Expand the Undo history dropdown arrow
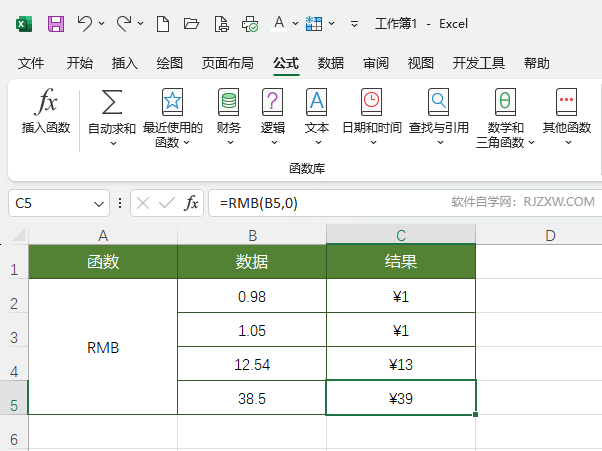Image resolution: width=602 pixels, height=451 pixels. (x=101, y=24)
